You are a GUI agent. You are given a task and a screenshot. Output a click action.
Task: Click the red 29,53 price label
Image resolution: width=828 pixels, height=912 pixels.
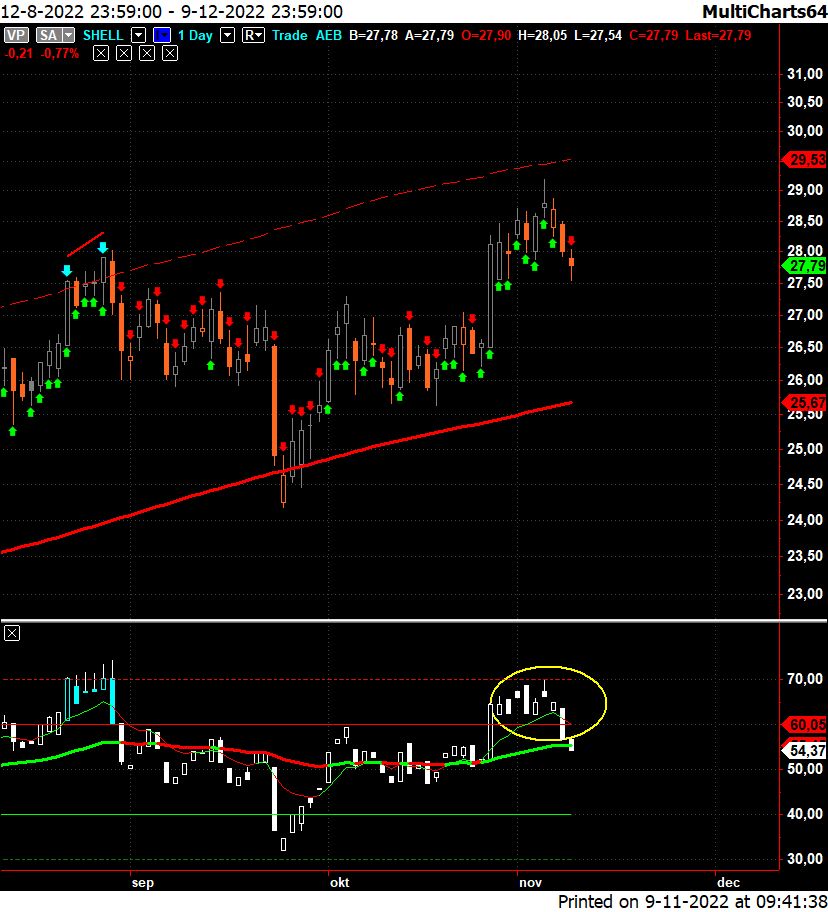click(x=806, y=160)
